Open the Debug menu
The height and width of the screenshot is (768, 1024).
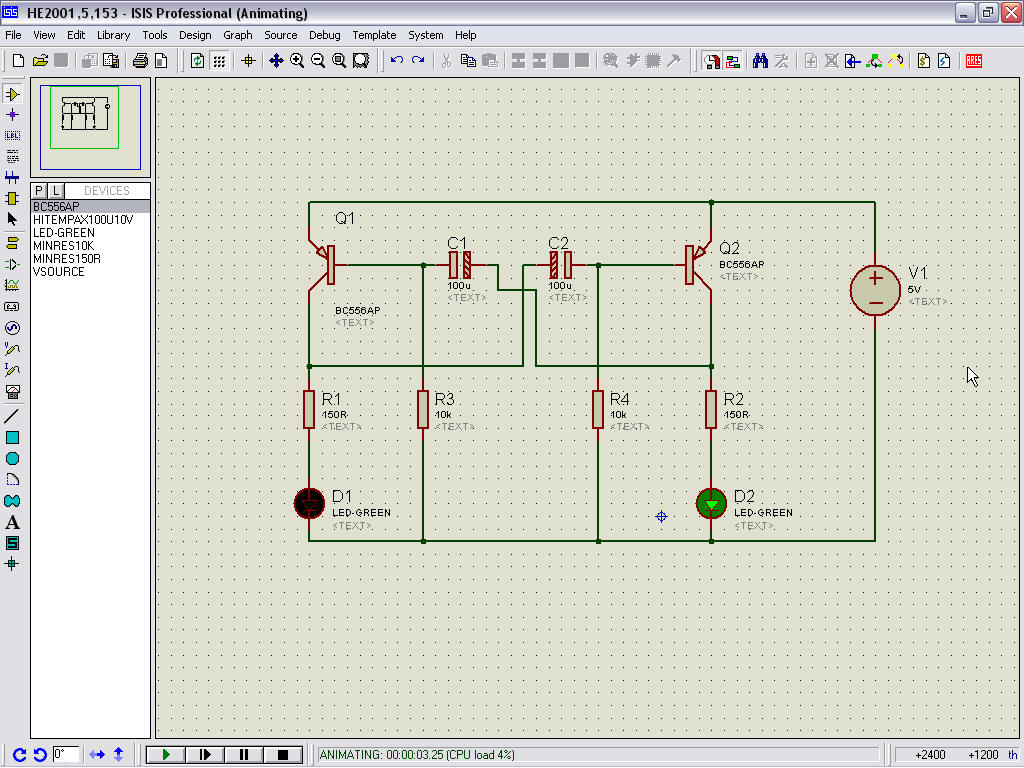pos(324,35)
